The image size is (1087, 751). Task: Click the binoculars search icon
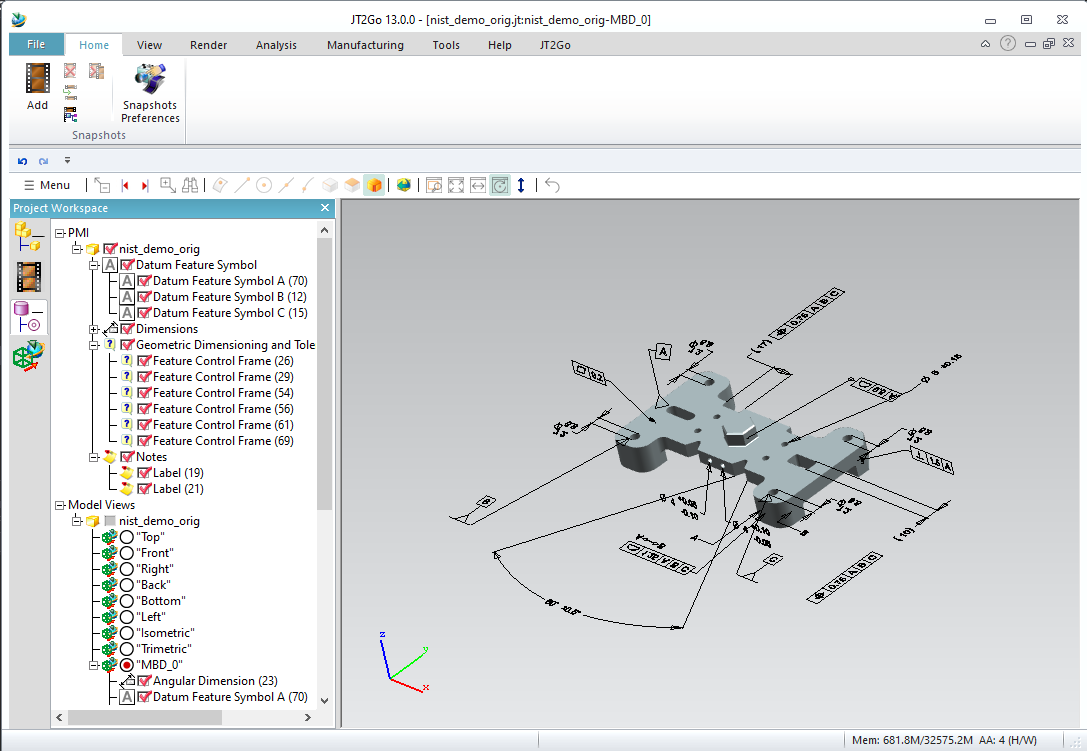click(190, 185)
